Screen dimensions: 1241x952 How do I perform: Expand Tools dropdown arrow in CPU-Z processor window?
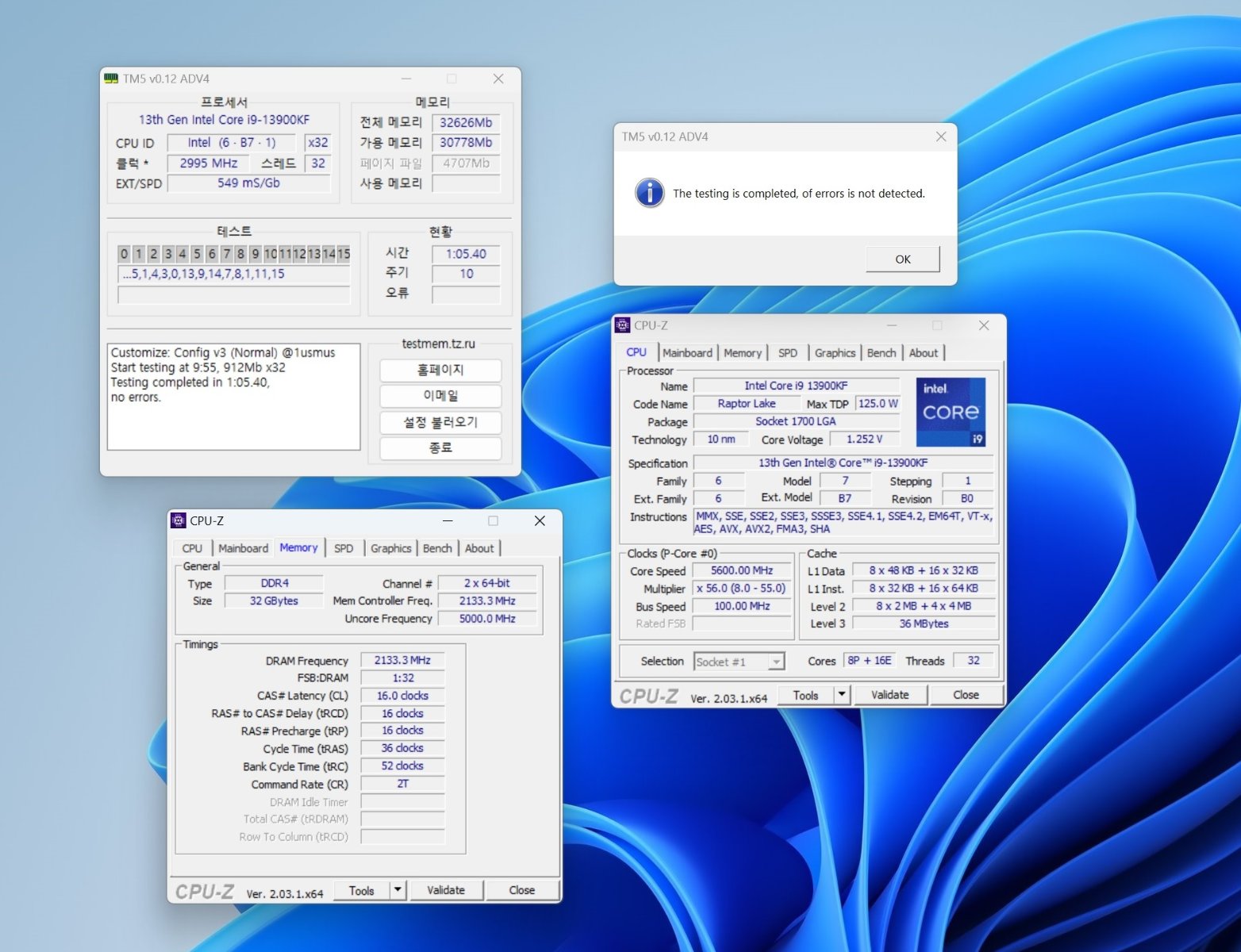842,695
